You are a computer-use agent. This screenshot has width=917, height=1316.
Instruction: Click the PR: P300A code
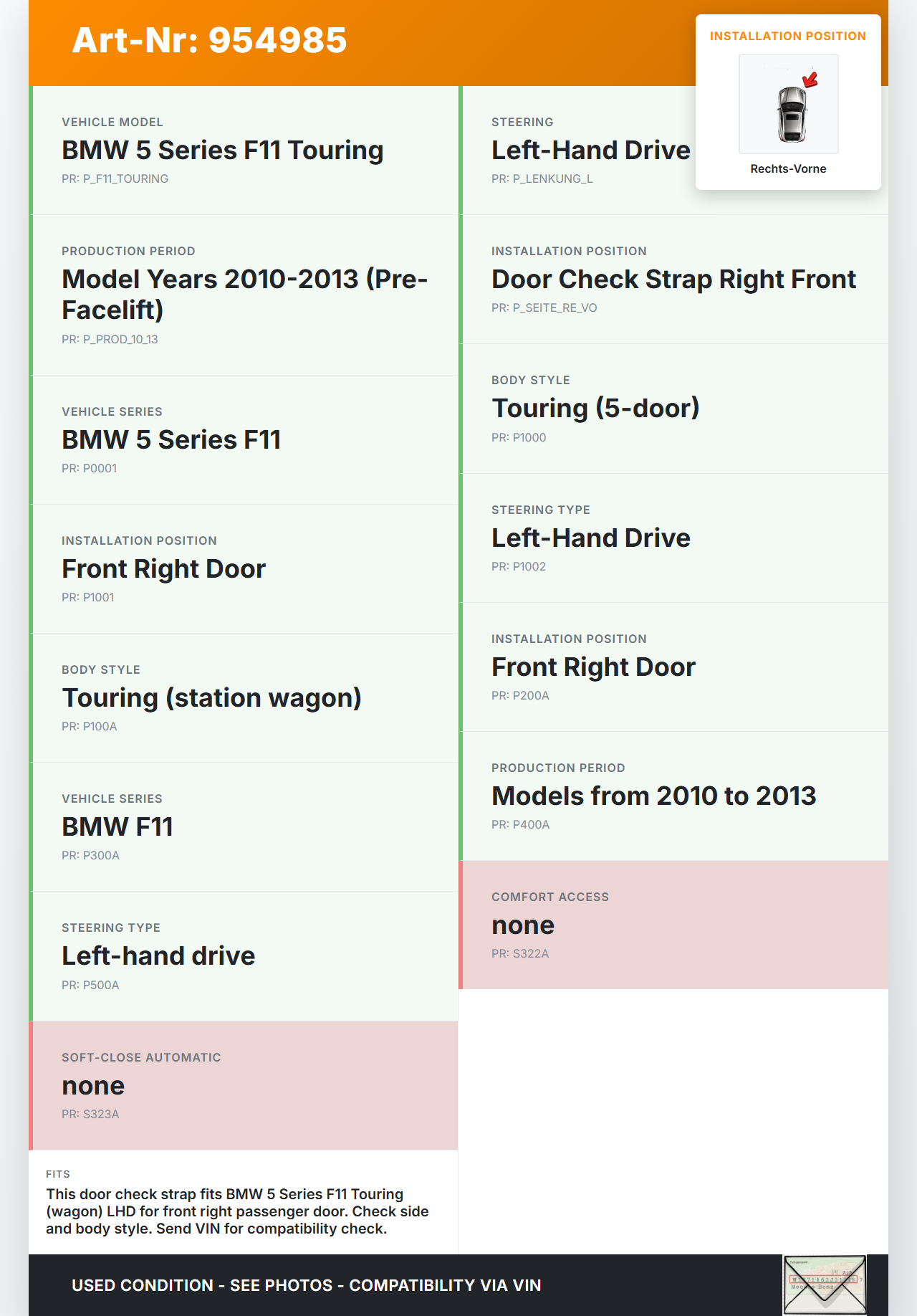(x=91, y=855)
